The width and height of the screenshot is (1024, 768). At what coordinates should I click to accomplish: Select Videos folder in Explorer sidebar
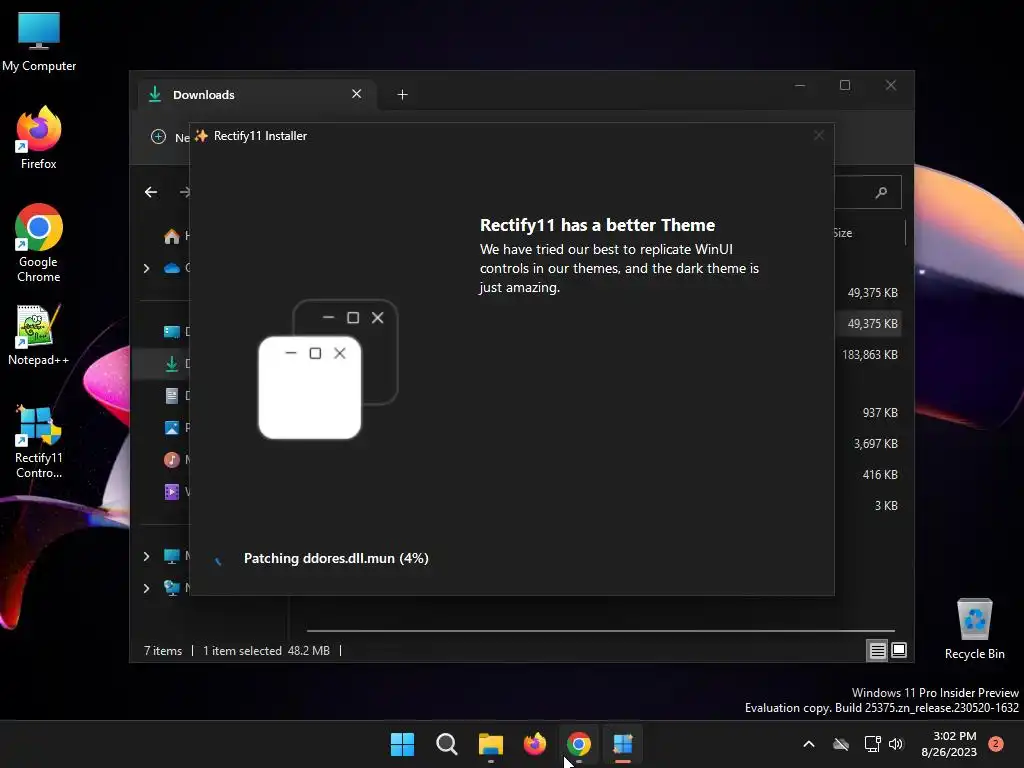[x=172, y=492]
